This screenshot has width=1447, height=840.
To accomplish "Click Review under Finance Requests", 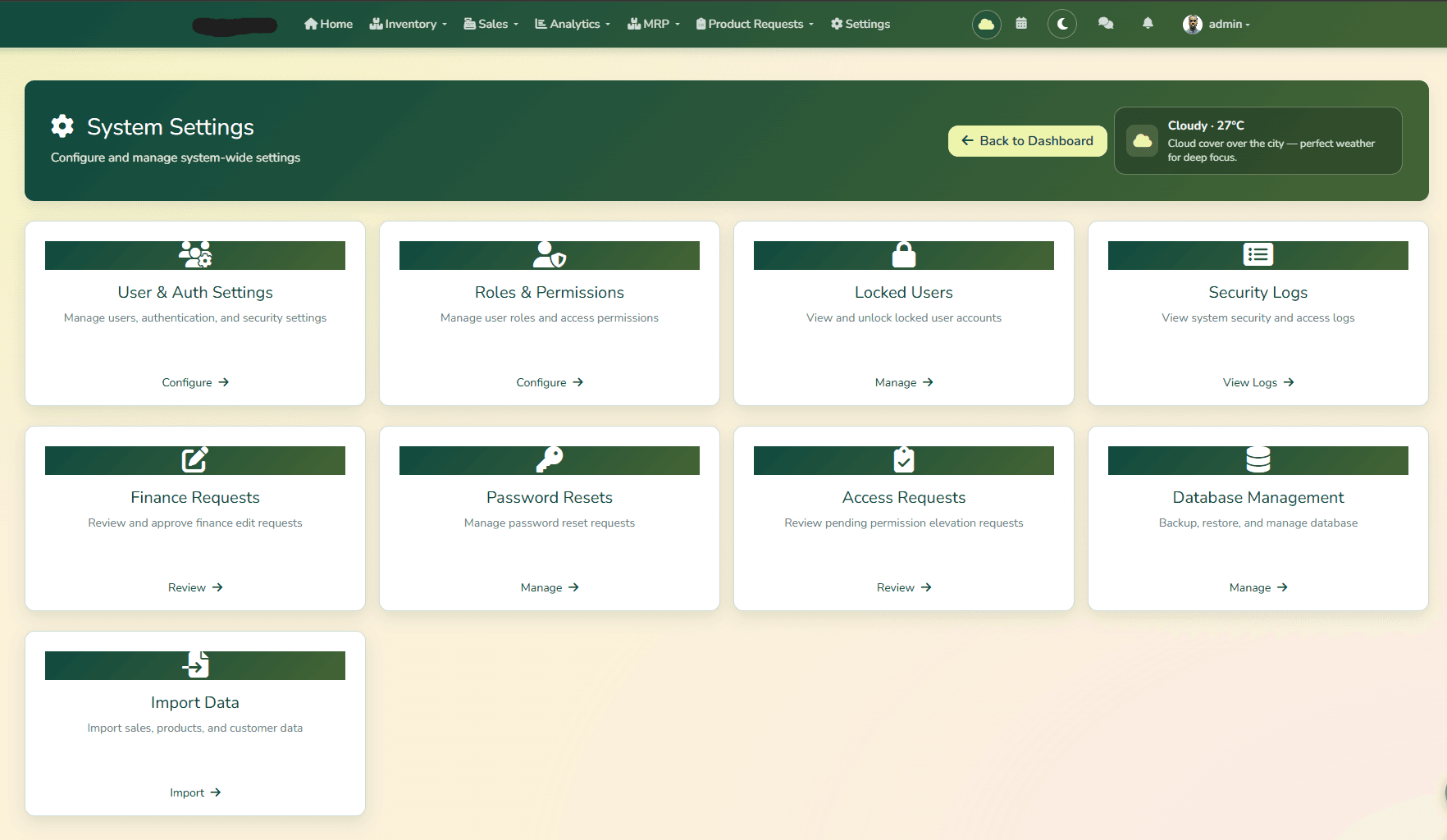I will 195,587.
